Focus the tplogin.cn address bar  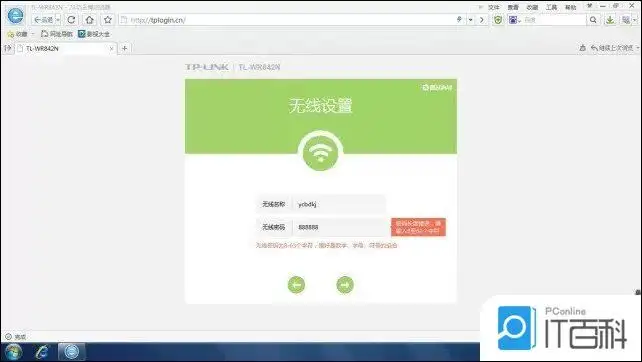[x=287, y=20]
